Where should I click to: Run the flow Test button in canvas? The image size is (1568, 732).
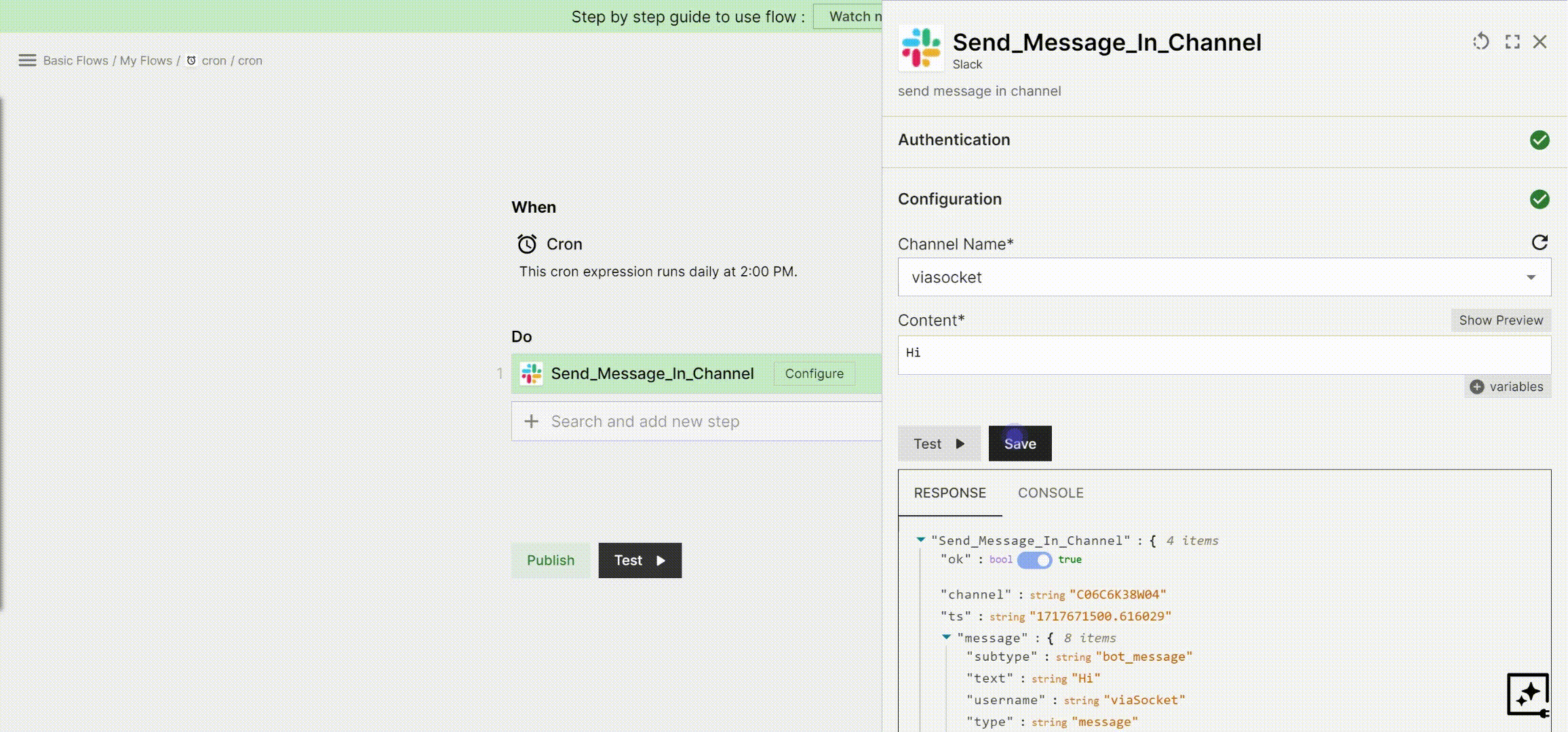(x=640, y=561)
